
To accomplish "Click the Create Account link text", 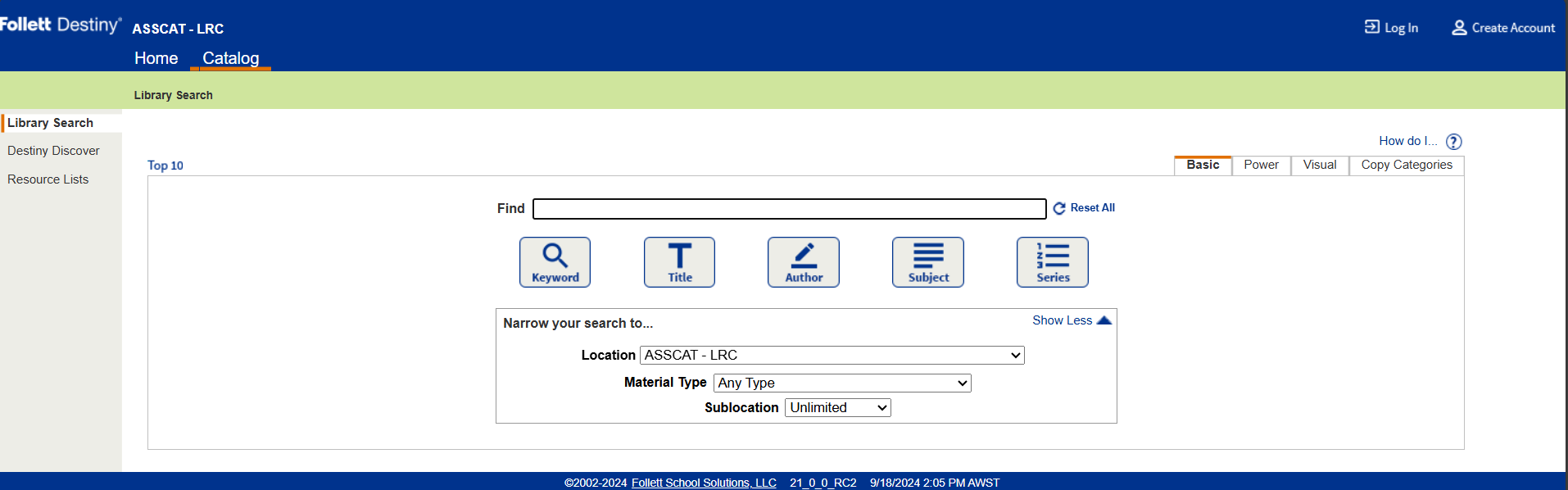I will click(1513, 28).
